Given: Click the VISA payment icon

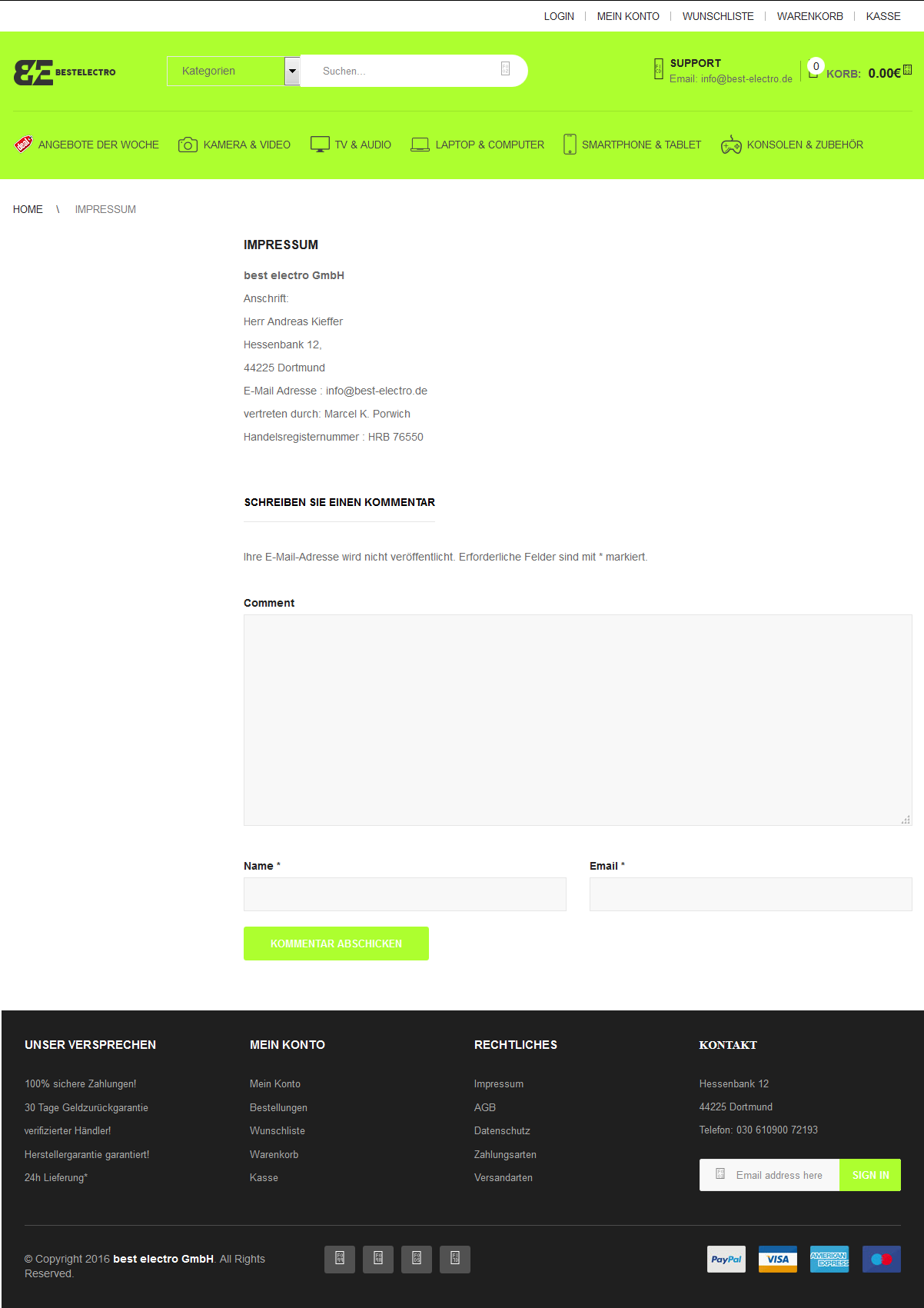Looking at the screenshot, I should pyautogui.click(x=778, y=1260).
